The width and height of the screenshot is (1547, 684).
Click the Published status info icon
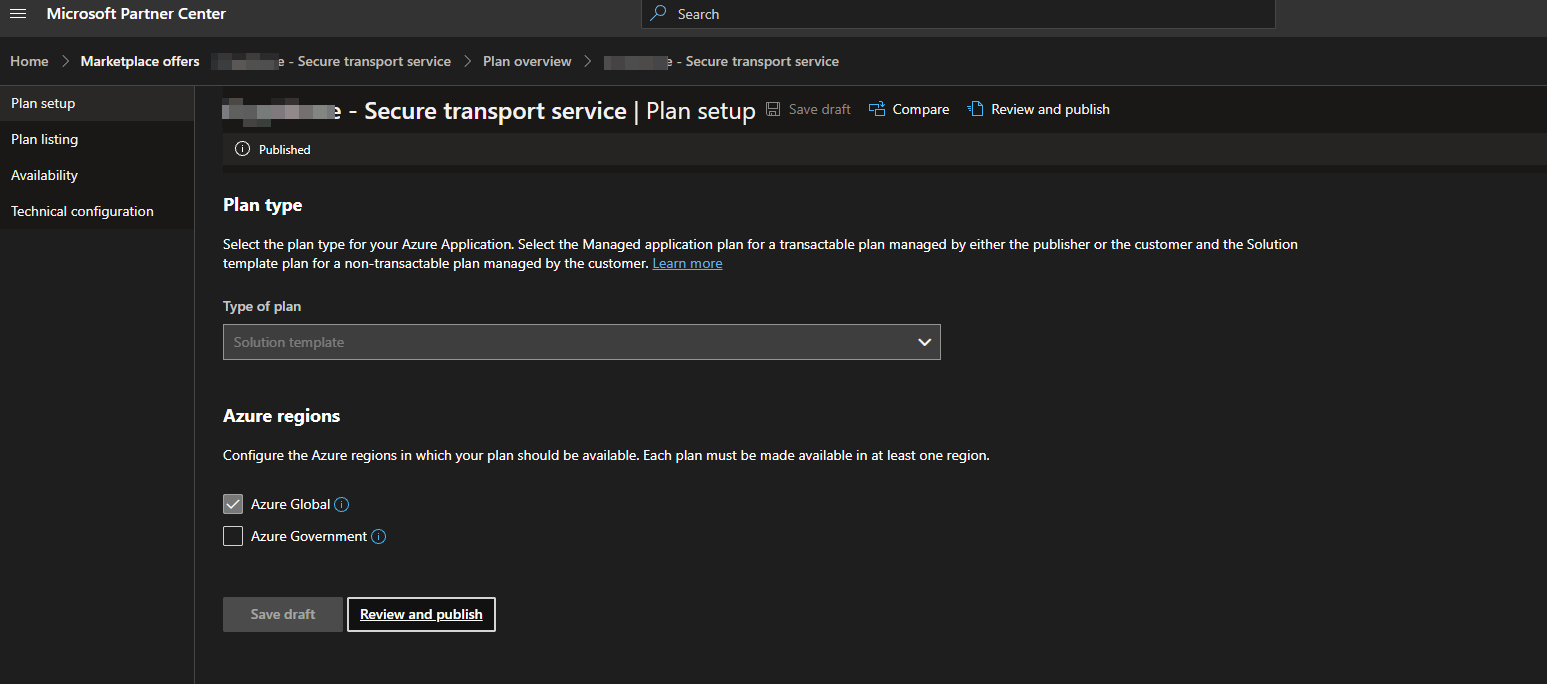[242, 149]
